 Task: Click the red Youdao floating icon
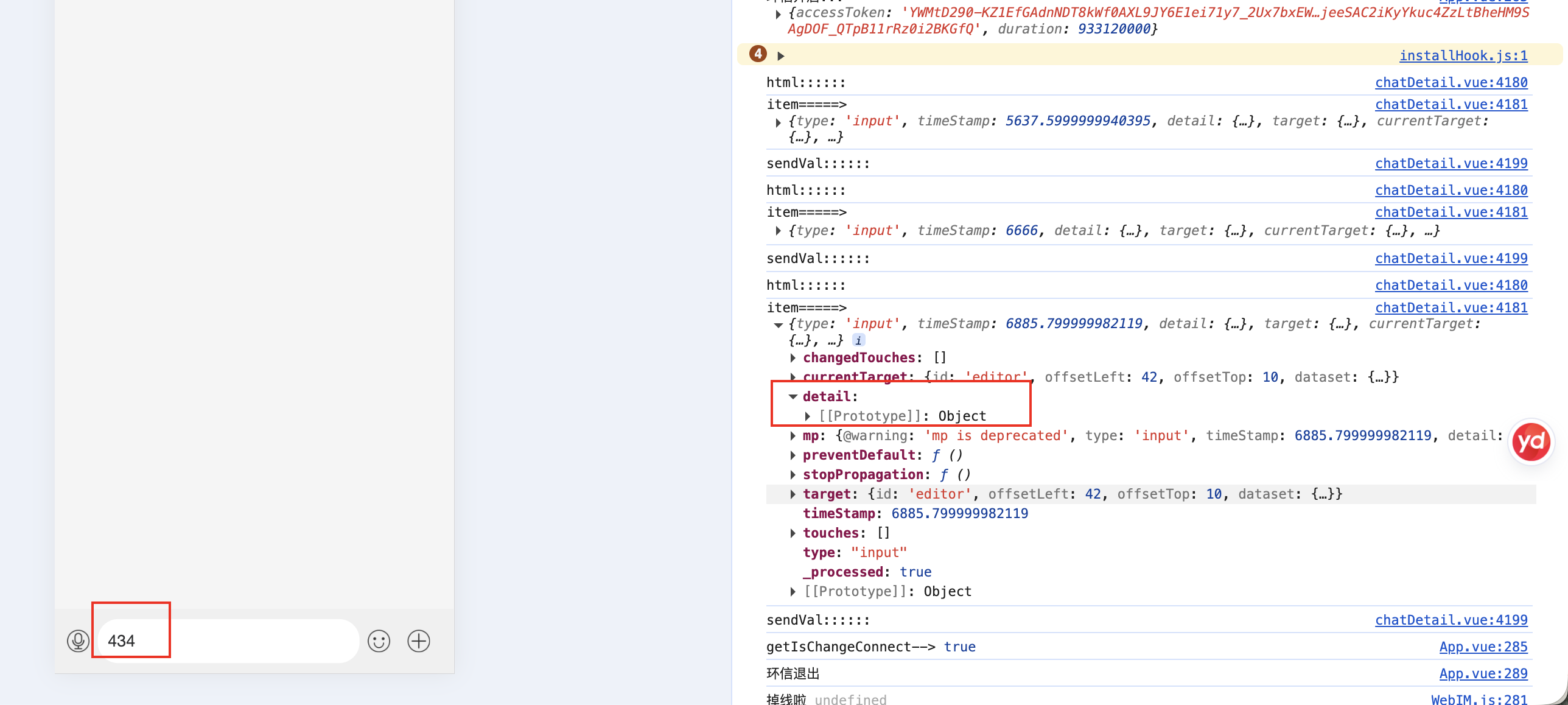coord(1531,441)
